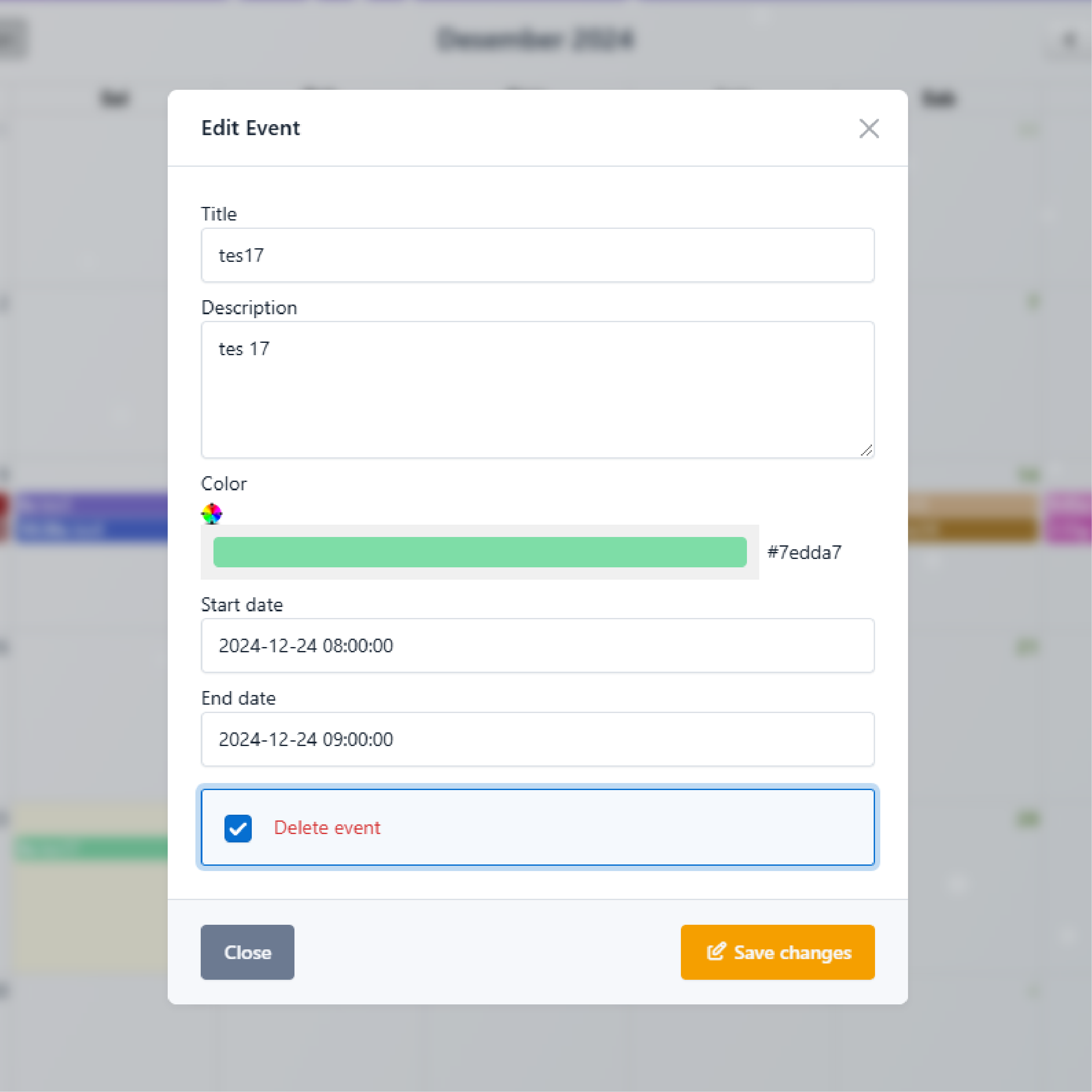Click the #7edda7 hex color value
This screenshot has width=1092, height=1092.
coord(804,552)
